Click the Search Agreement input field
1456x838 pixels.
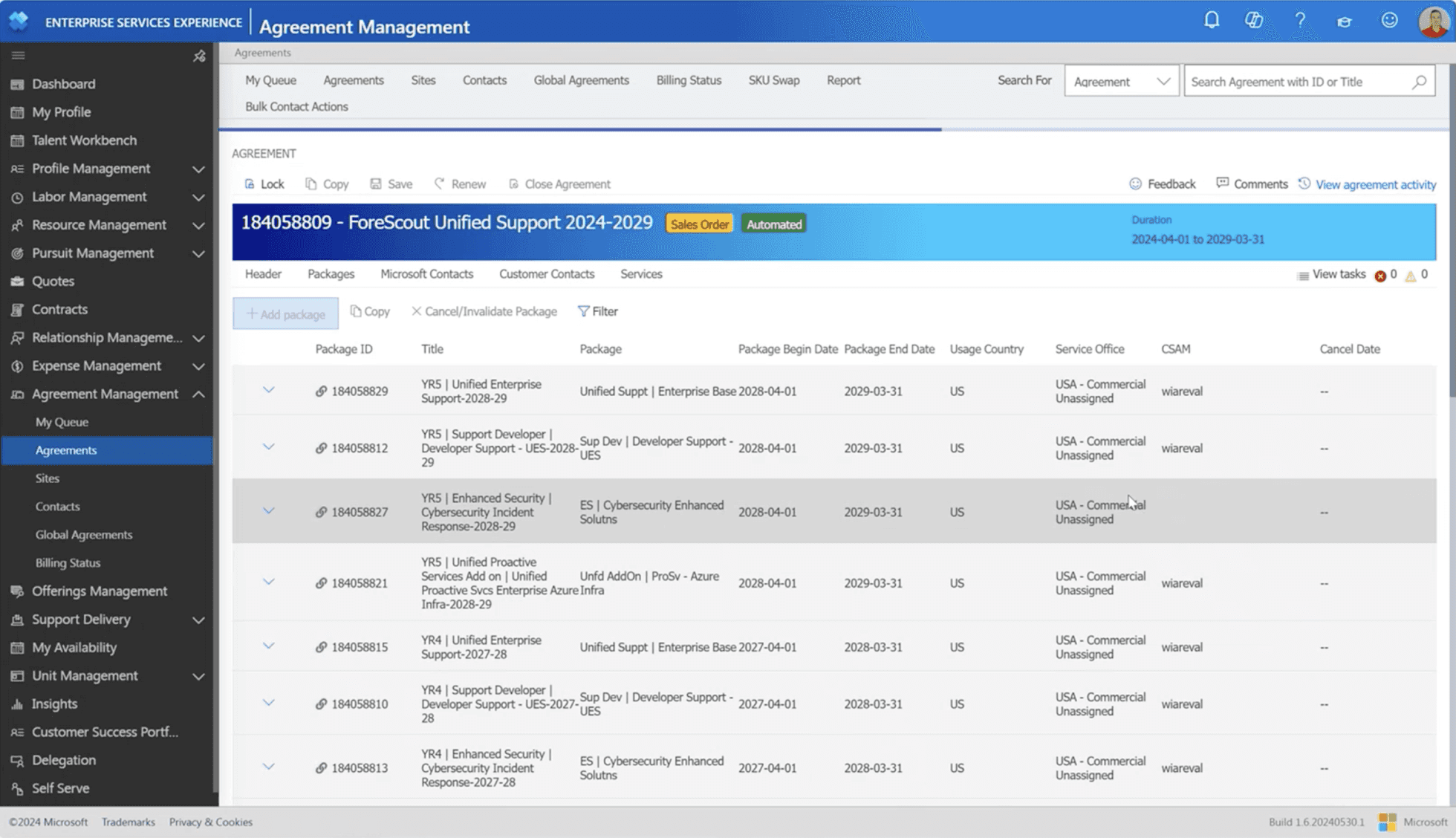pyautogui.click(x=1296, y=82)
